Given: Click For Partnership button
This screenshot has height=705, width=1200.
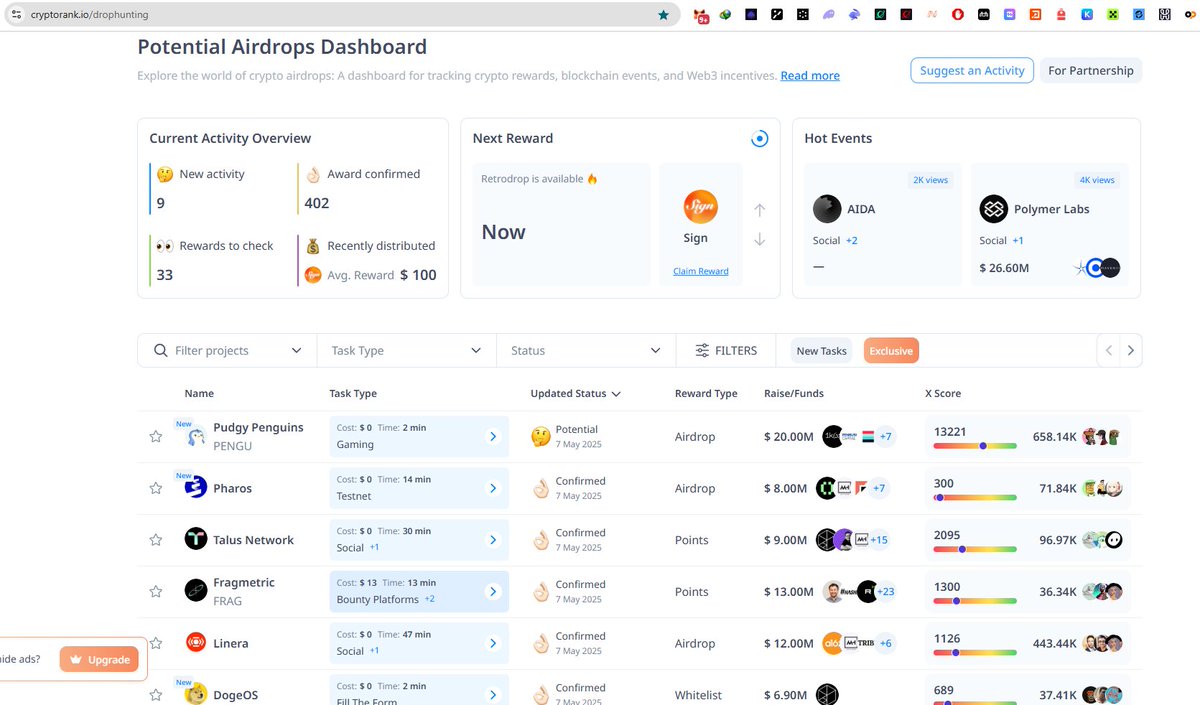Looking at the screenshot, I should point(1091,71).
